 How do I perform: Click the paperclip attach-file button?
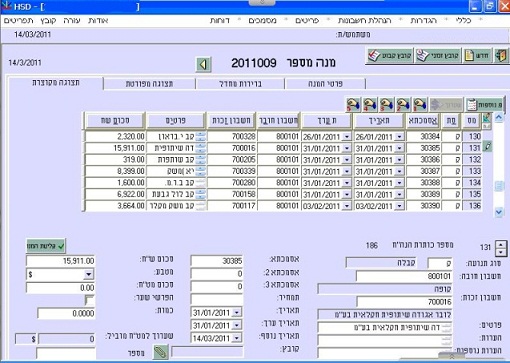pyautogui.click(x=161, y=352)
